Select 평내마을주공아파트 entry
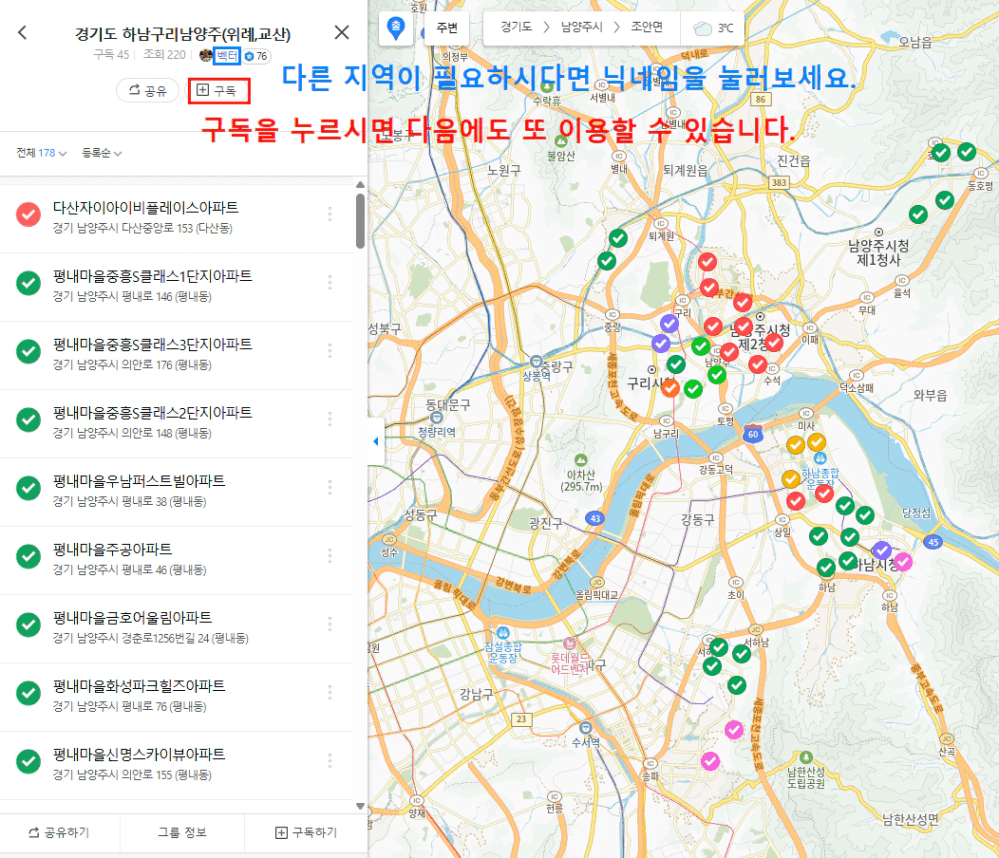 pyautogui.click(x=177, y=559)
